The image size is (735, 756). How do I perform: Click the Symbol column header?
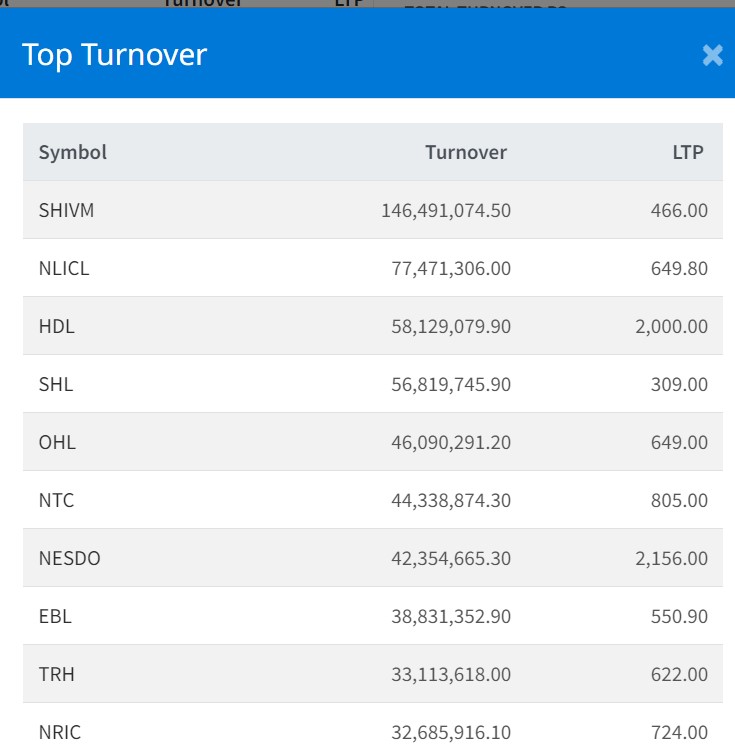pos(72,153)
